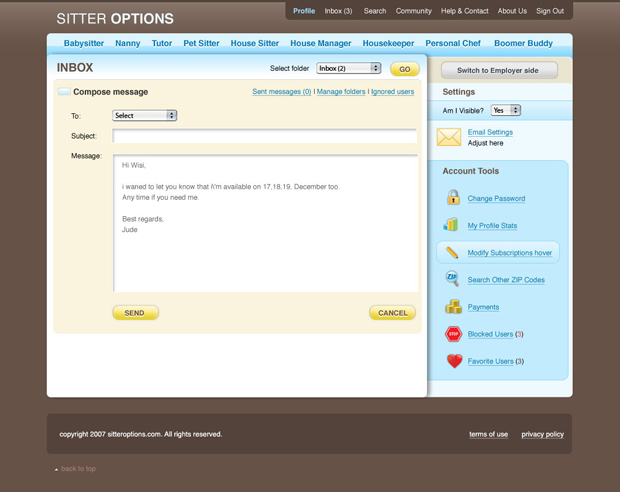Viewport: 620px width, 492px height.
Task: Click the back to top link
Action: (77, 469)
